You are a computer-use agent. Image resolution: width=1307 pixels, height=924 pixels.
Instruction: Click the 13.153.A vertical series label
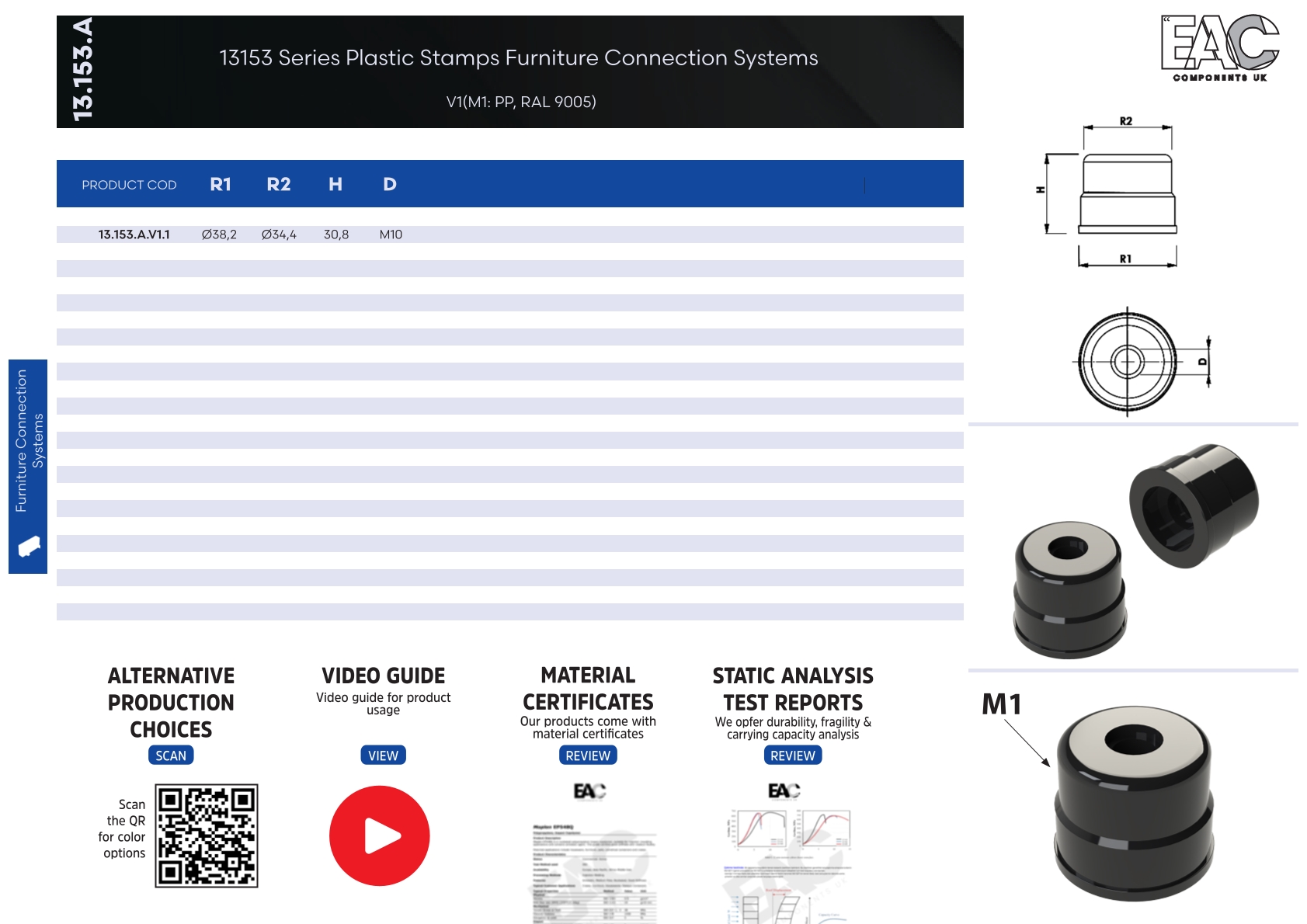tap(82, 70)
